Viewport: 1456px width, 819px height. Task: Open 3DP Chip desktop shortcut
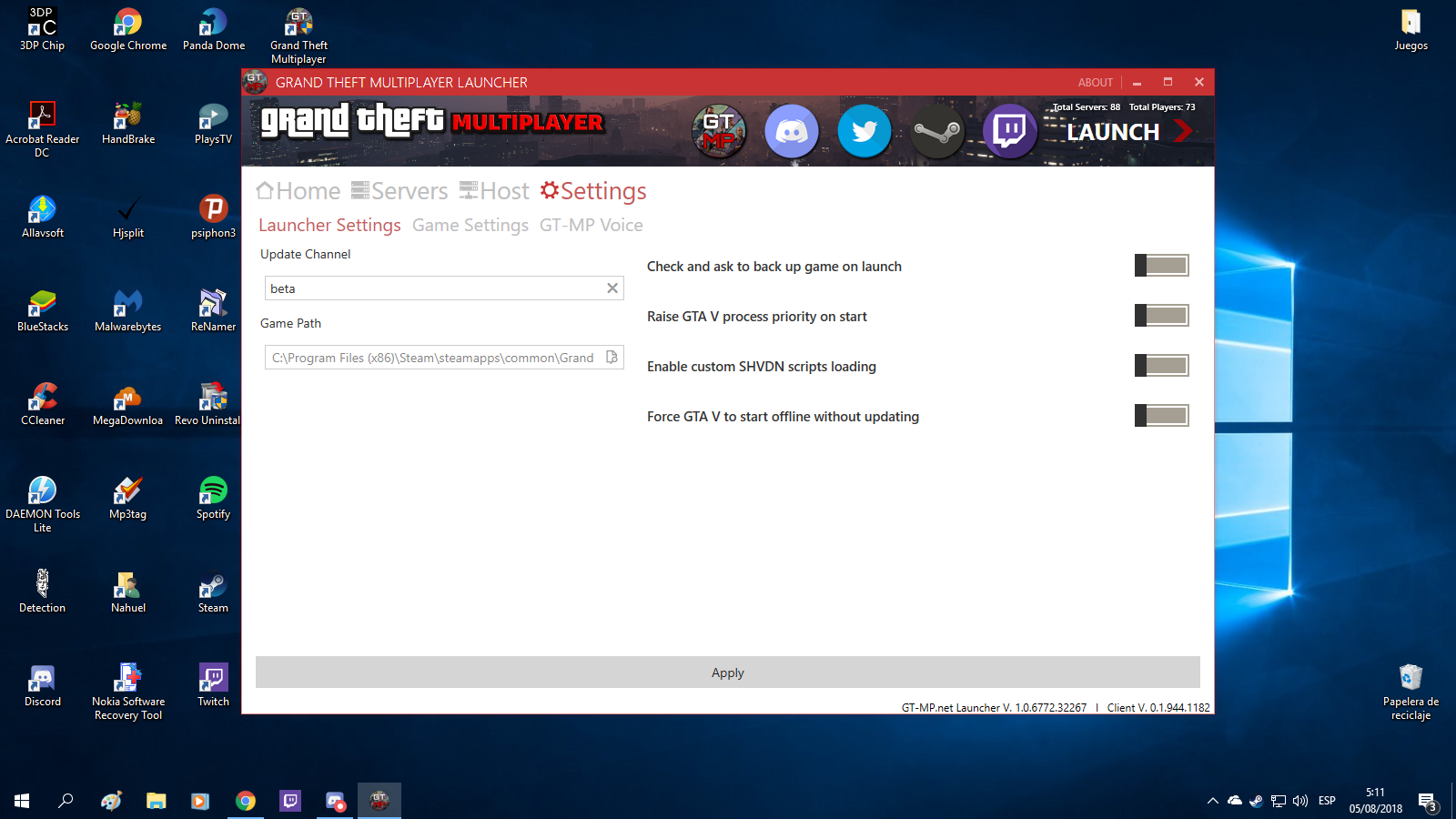(42, 30)
